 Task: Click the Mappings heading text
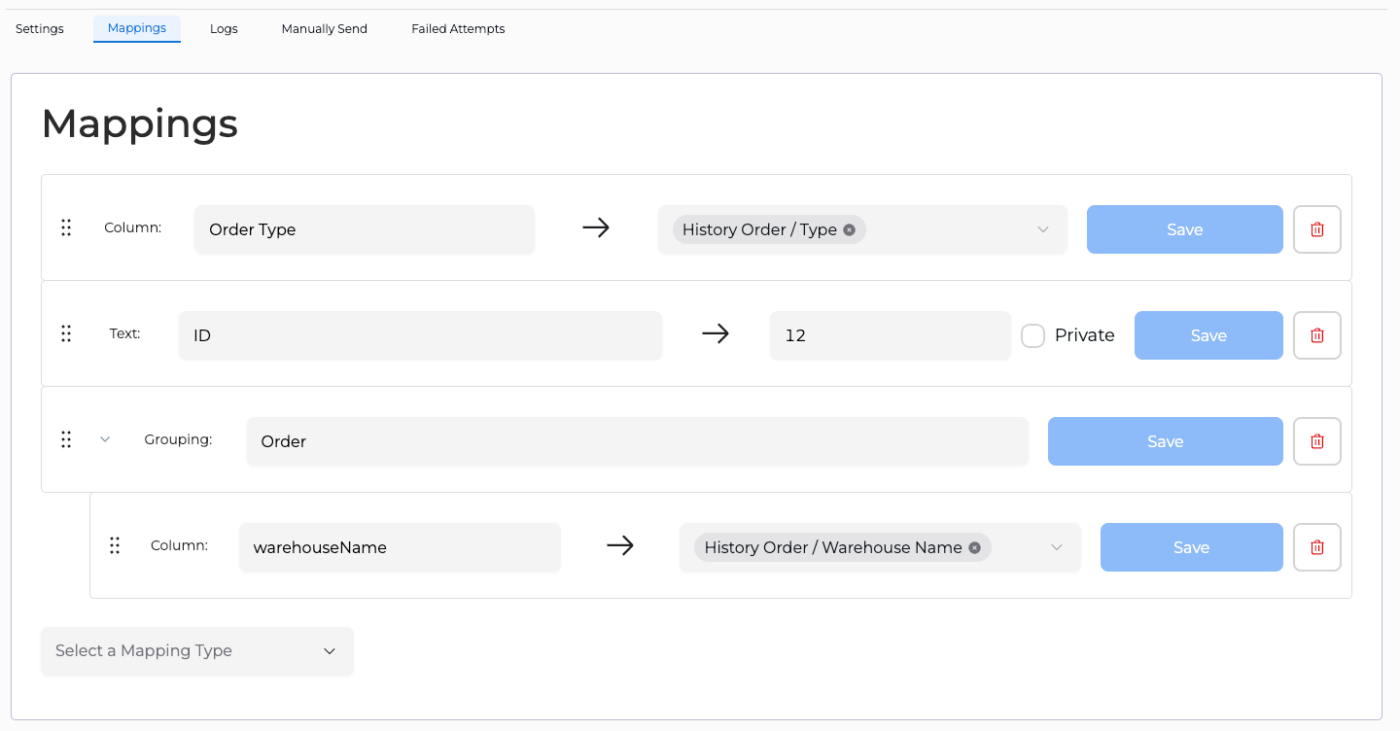[140, 124]
